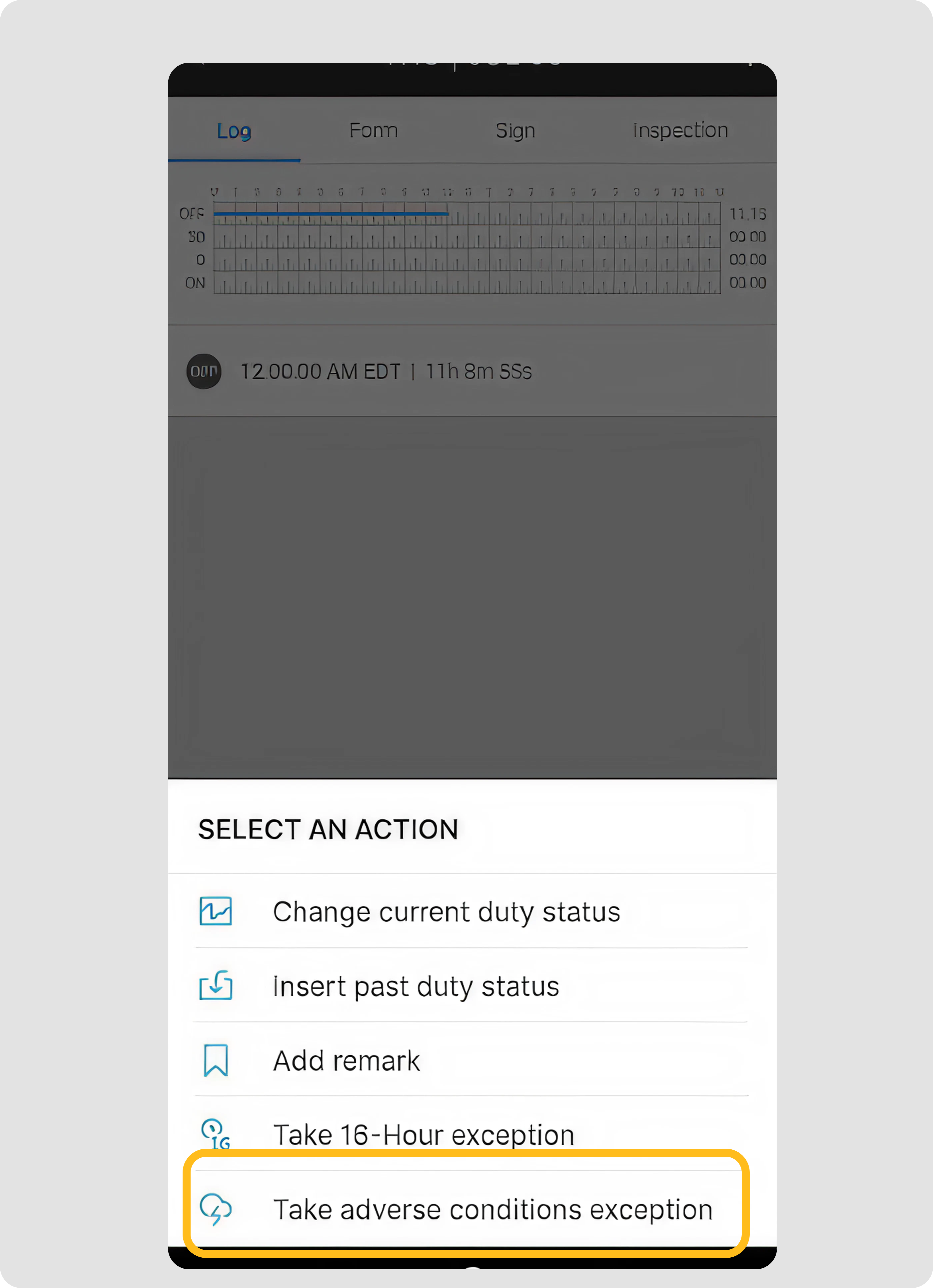
Task: Select "Insert past duty status" text
Action: point(416,986)
